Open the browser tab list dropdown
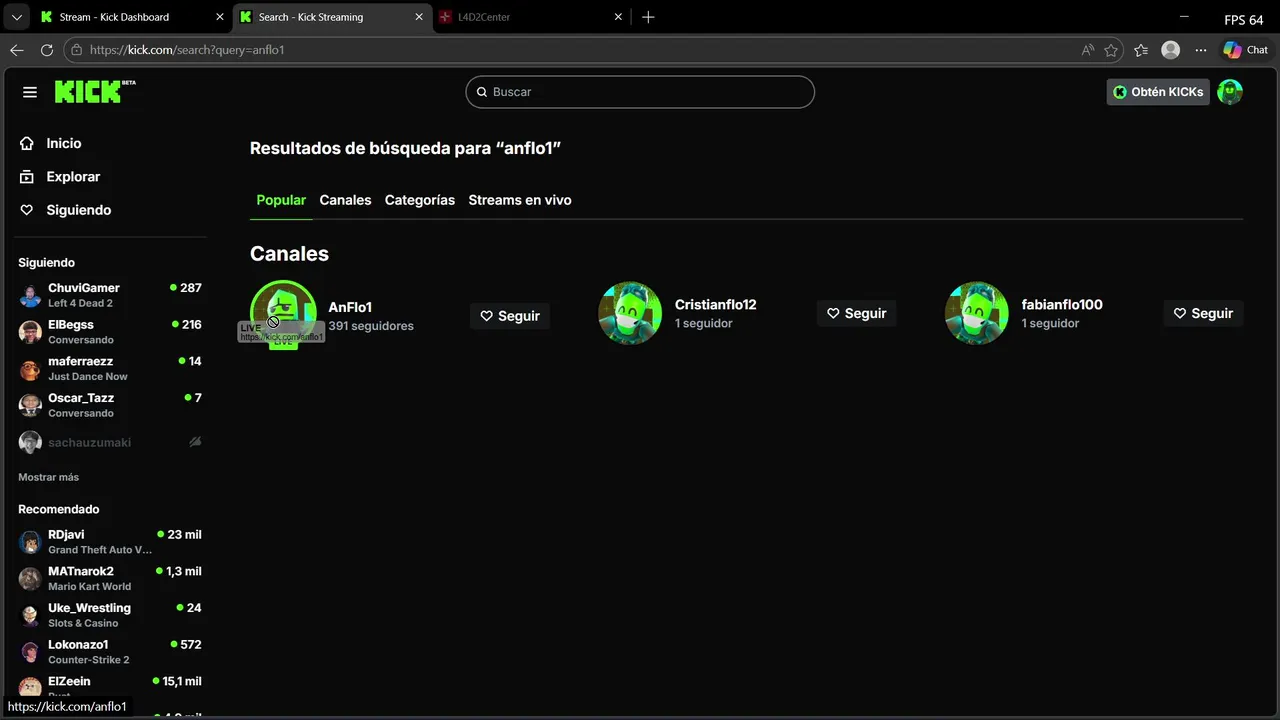Viewport: 1280px width, 720px height. 16,17
